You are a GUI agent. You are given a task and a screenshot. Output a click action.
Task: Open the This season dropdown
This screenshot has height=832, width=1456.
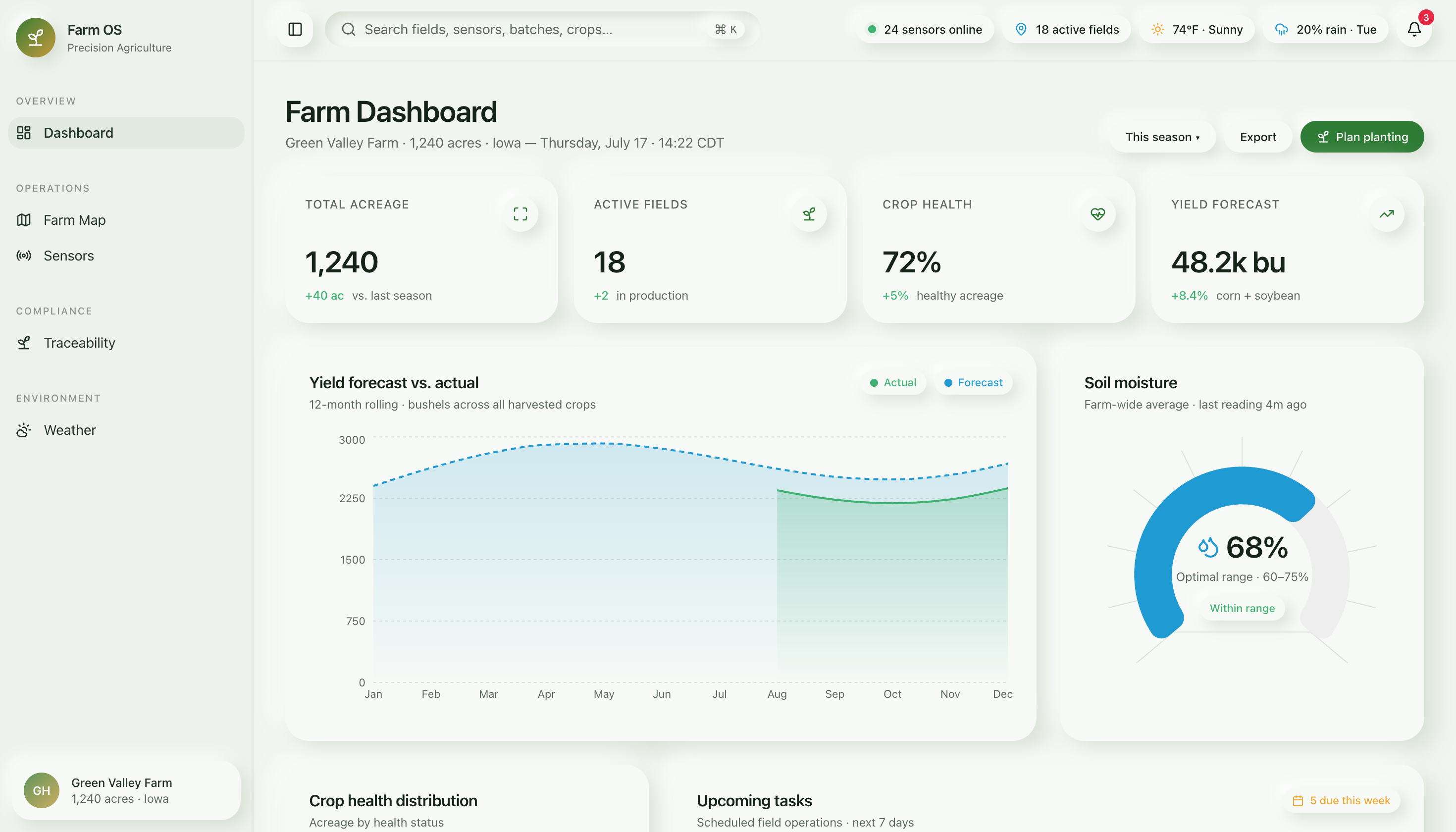pos(1162,137)
